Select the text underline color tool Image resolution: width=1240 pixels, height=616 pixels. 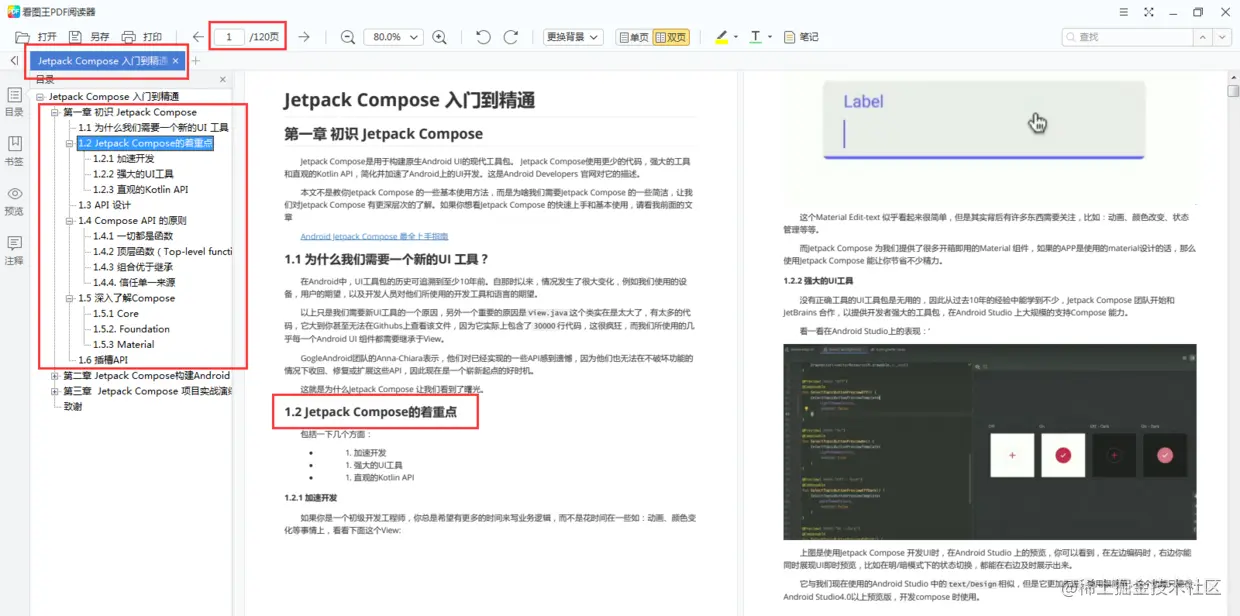755,37
